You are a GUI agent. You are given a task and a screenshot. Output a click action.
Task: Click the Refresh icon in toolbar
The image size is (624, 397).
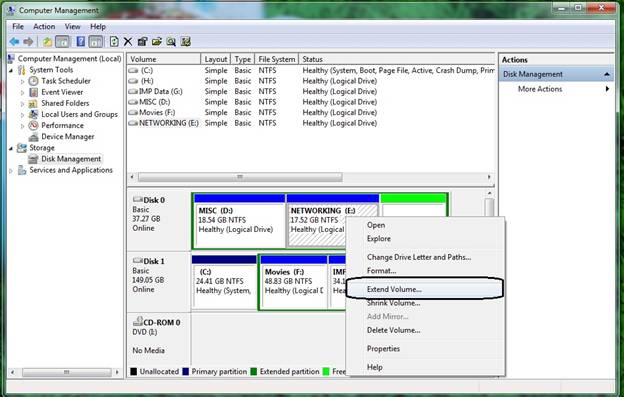point(114,41)
